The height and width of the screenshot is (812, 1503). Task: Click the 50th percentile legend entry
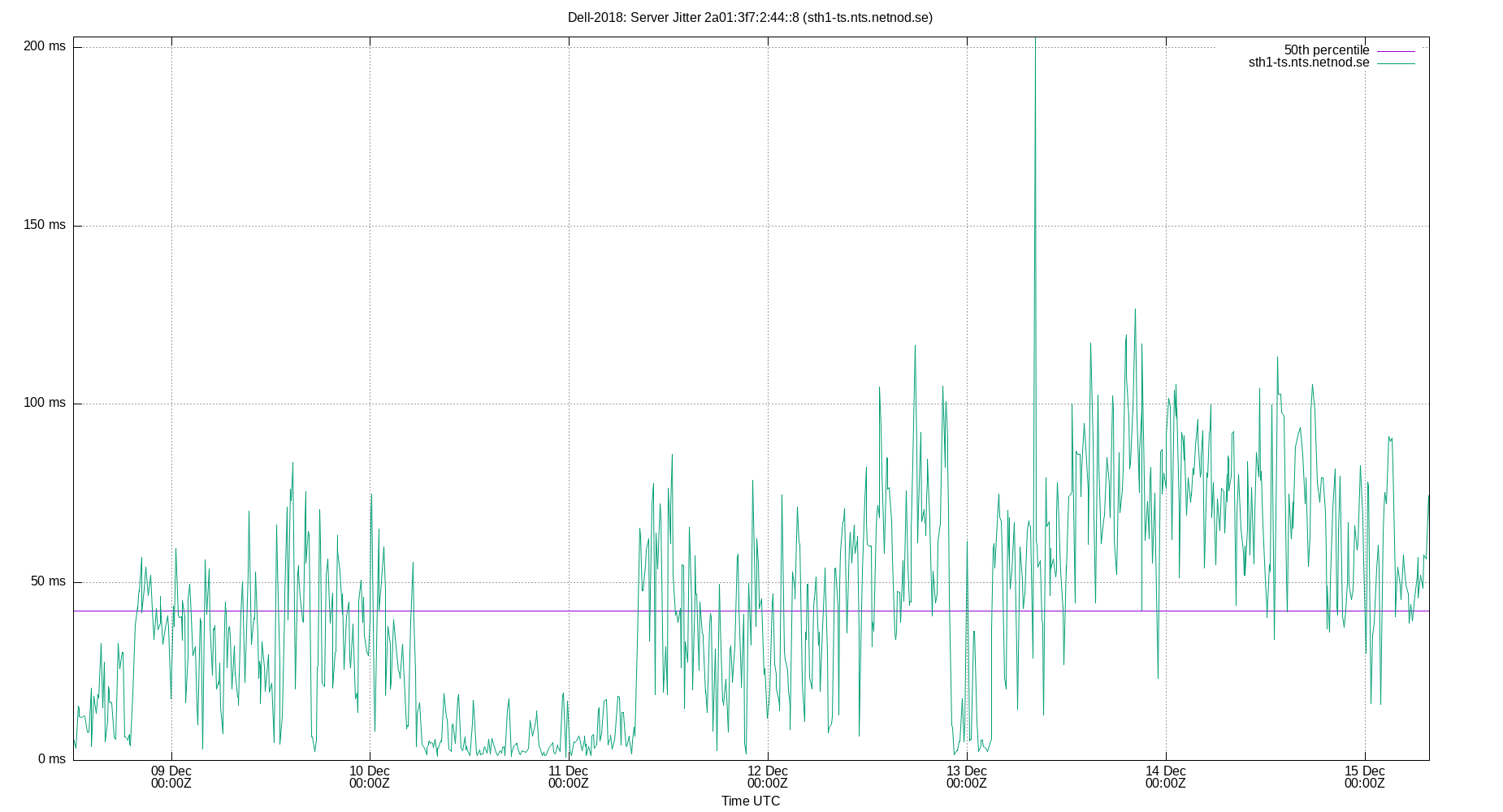(1326, 50)
